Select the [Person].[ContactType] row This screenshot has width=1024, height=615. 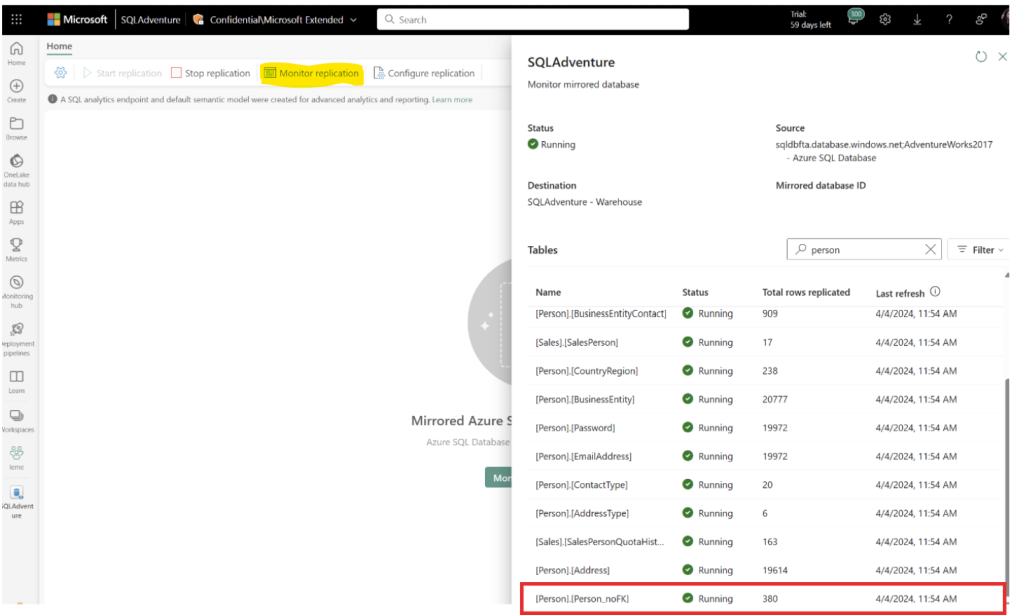coord(765,484)
